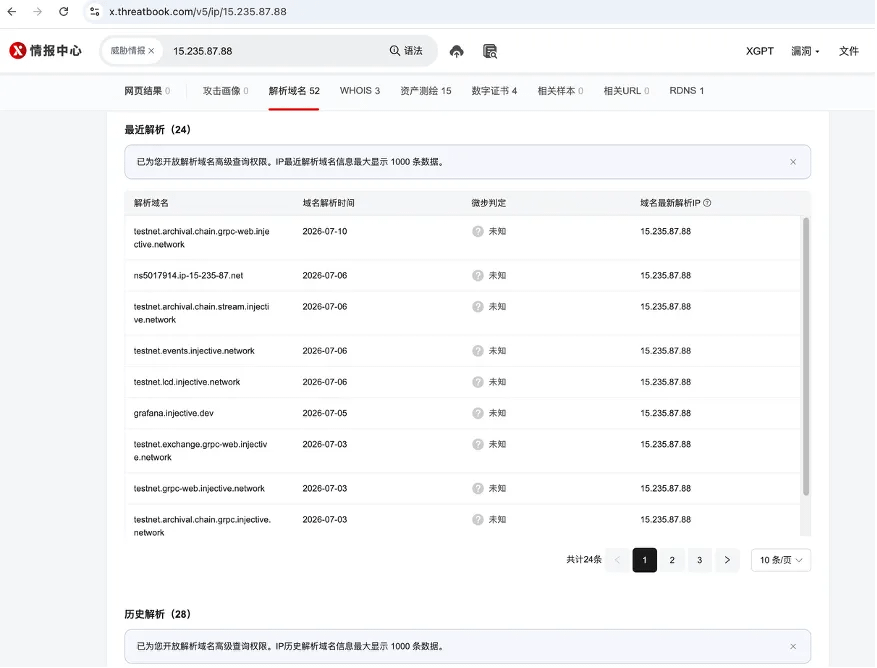The height and width of the screenshot is (668, 877).
Task: Open domain testnet.exchange.grpc-web.injective.network
Action: click(x=200, y=451)
